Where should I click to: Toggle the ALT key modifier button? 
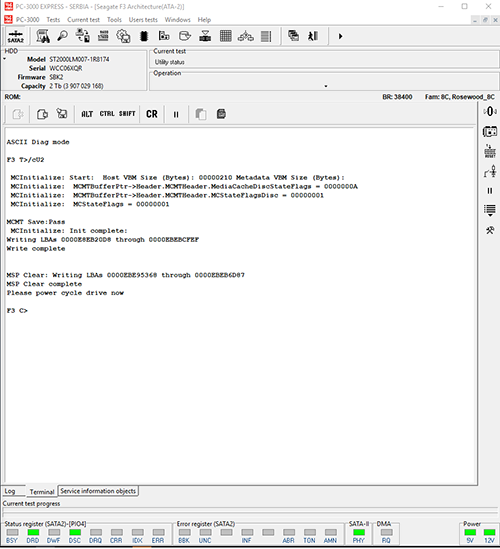pos(87,114)
